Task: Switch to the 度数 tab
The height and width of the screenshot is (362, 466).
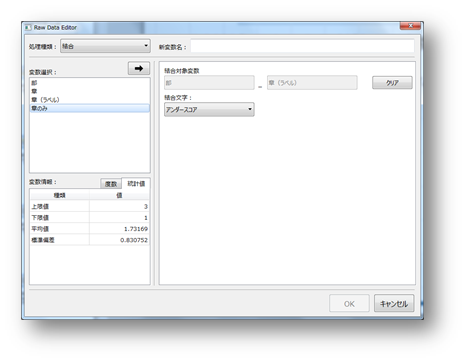Action: click(111, 184)
